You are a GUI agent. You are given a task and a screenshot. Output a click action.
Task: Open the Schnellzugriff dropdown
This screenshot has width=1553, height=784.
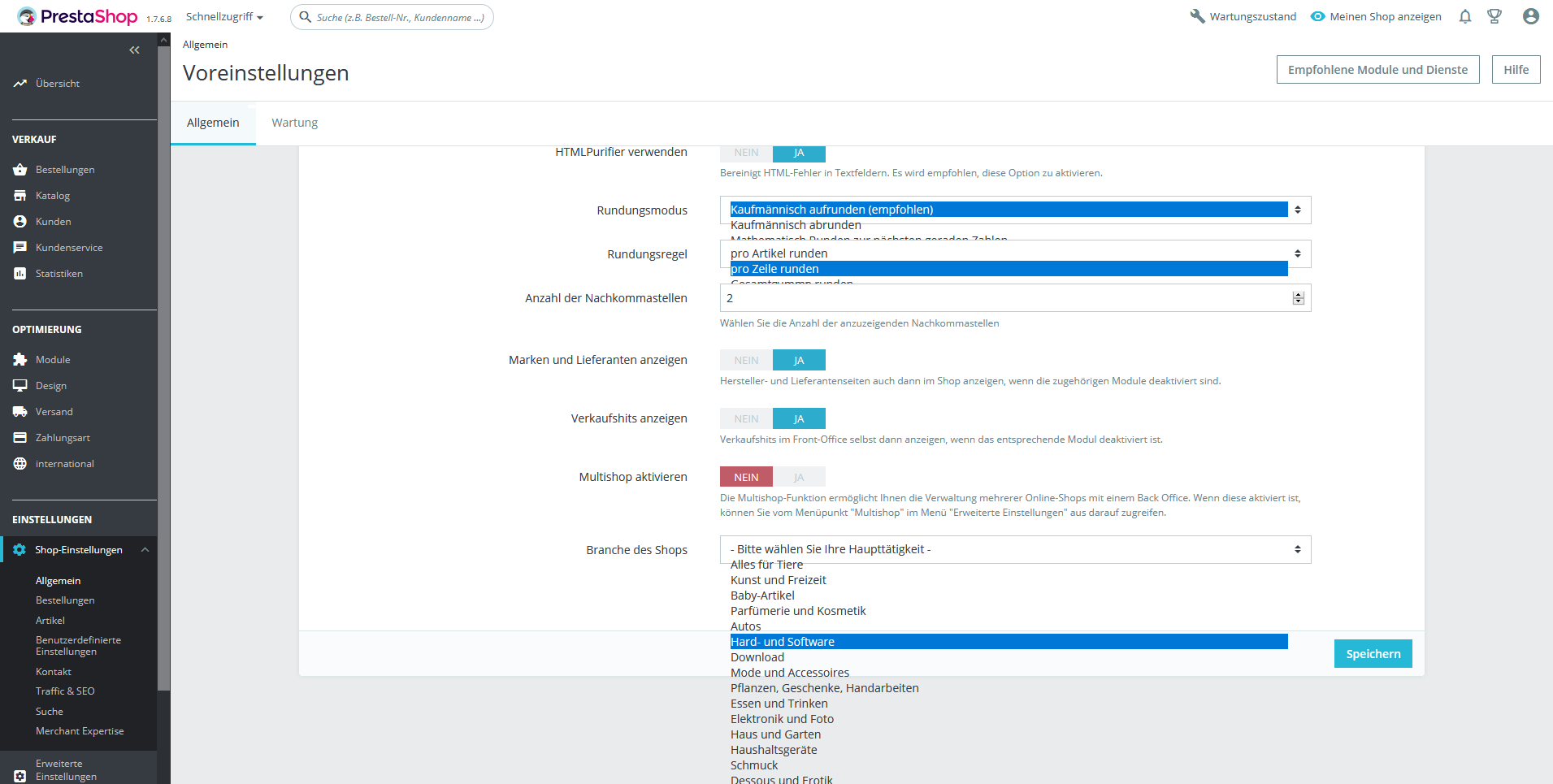tap(224, 17)
